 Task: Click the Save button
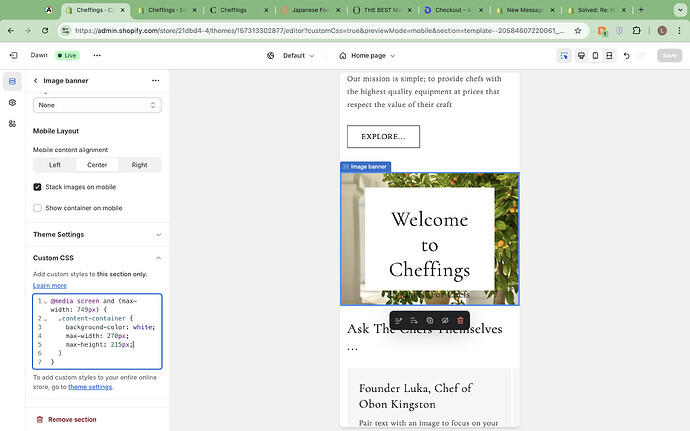pos(669,55)
